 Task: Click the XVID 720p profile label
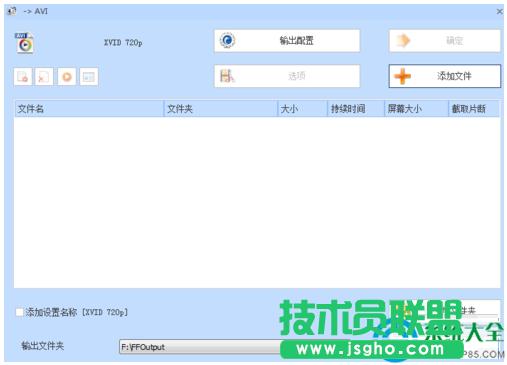[123, 43]
